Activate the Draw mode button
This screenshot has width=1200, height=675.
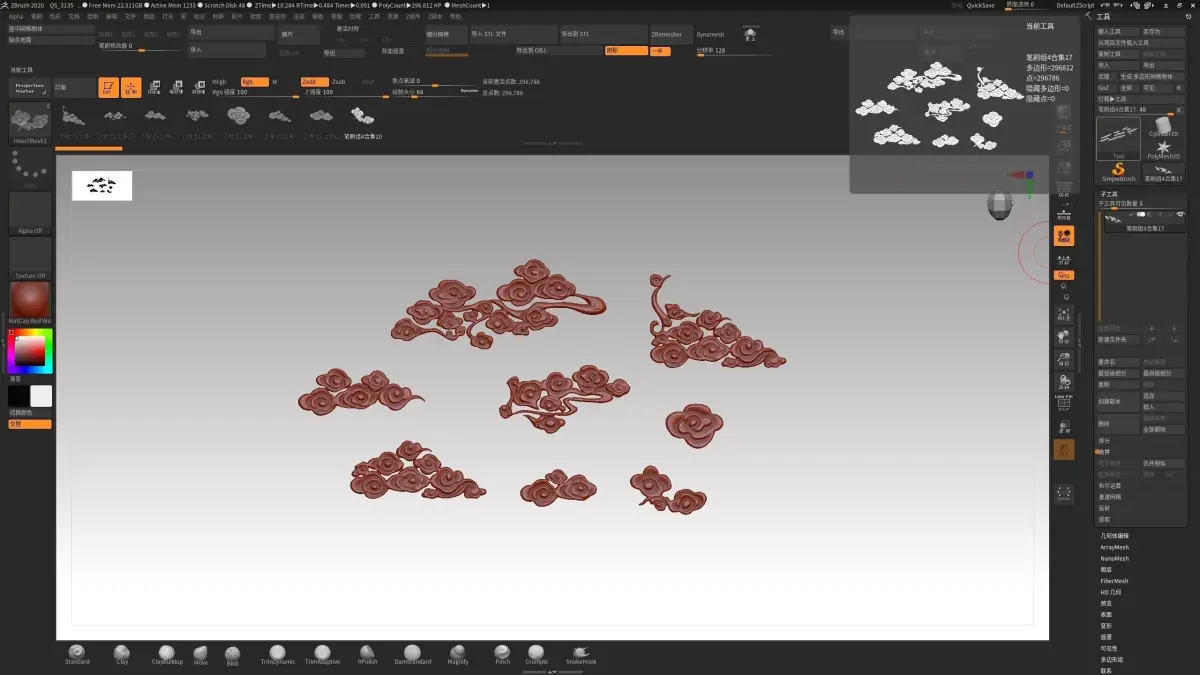[x=131, y=87]
